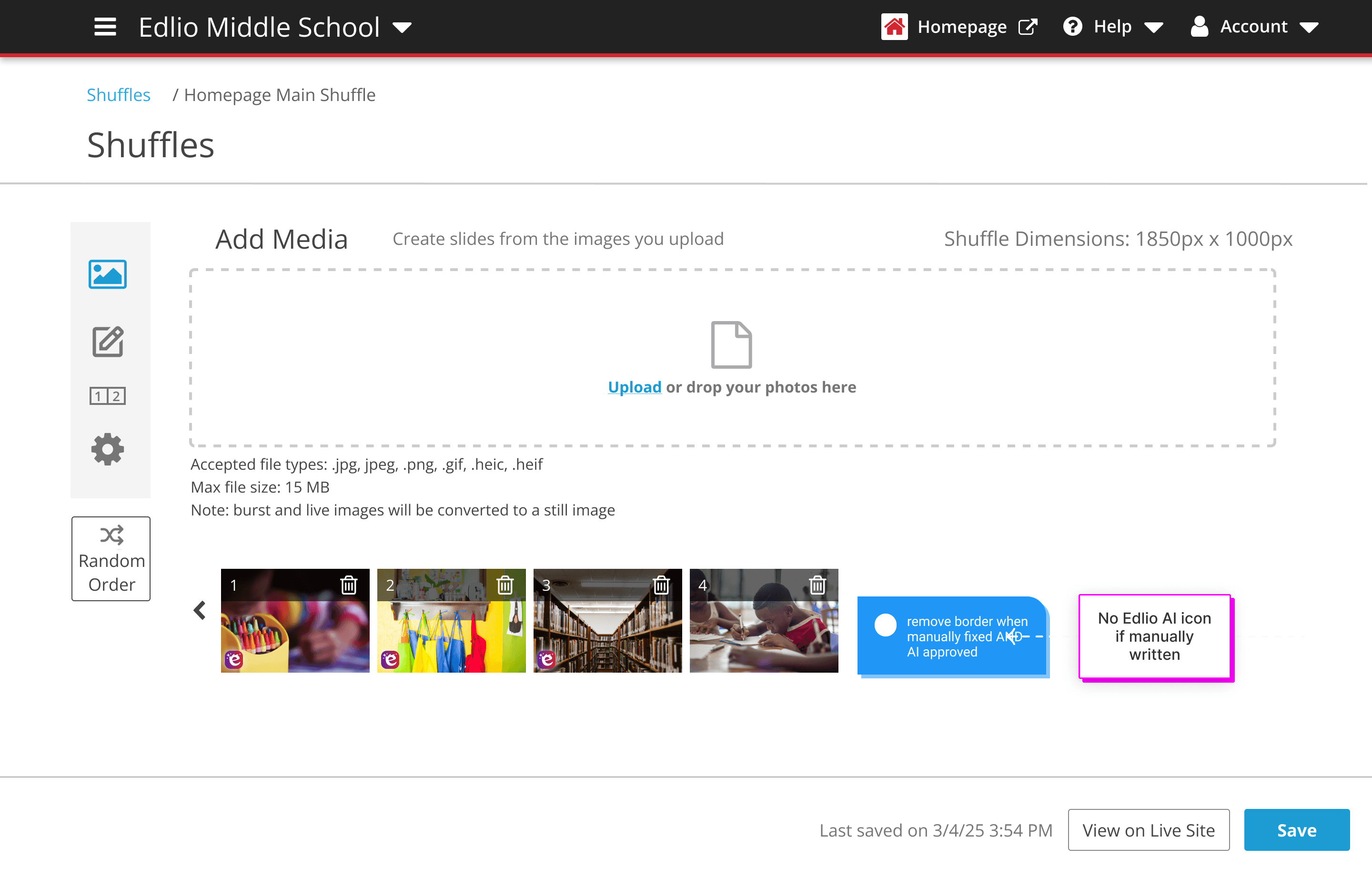The height and width of the screenshot is (888, 1372).
Task: Toggle the Random Order button
Action: [x=111, y=559]
